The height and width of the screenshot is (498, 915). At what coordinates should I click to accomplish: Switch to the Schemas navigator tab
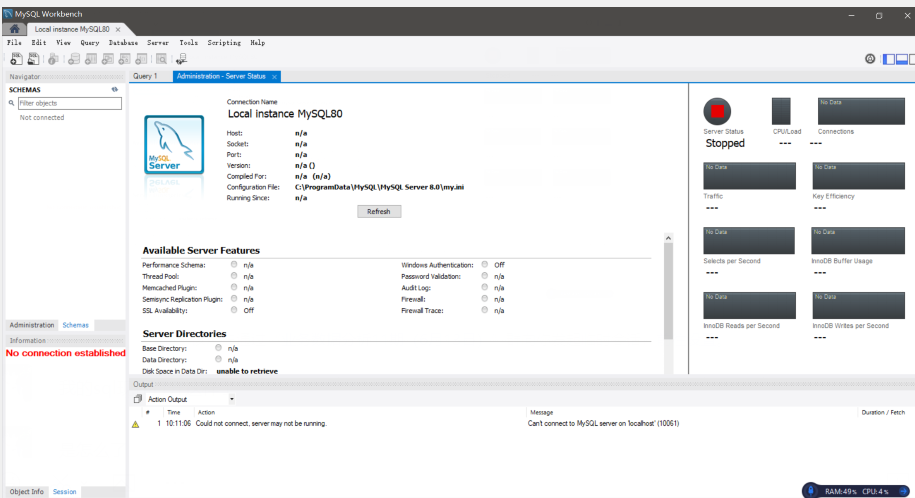(x=76, y=325)
